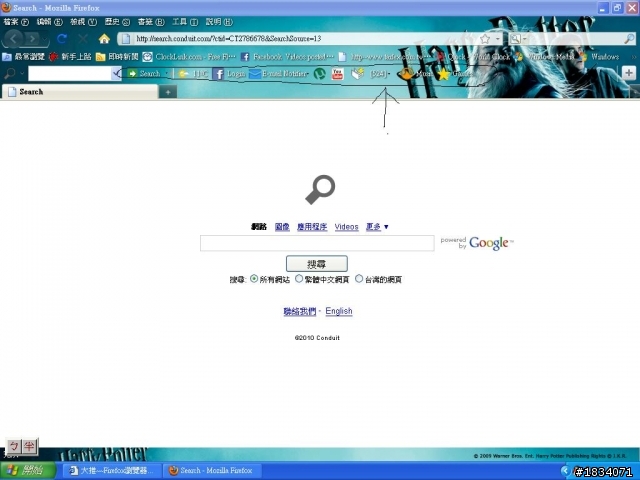Screen dimensions: 640x480
Task: Open the Games star toolbar item
Action: click(x=454, y=74)
